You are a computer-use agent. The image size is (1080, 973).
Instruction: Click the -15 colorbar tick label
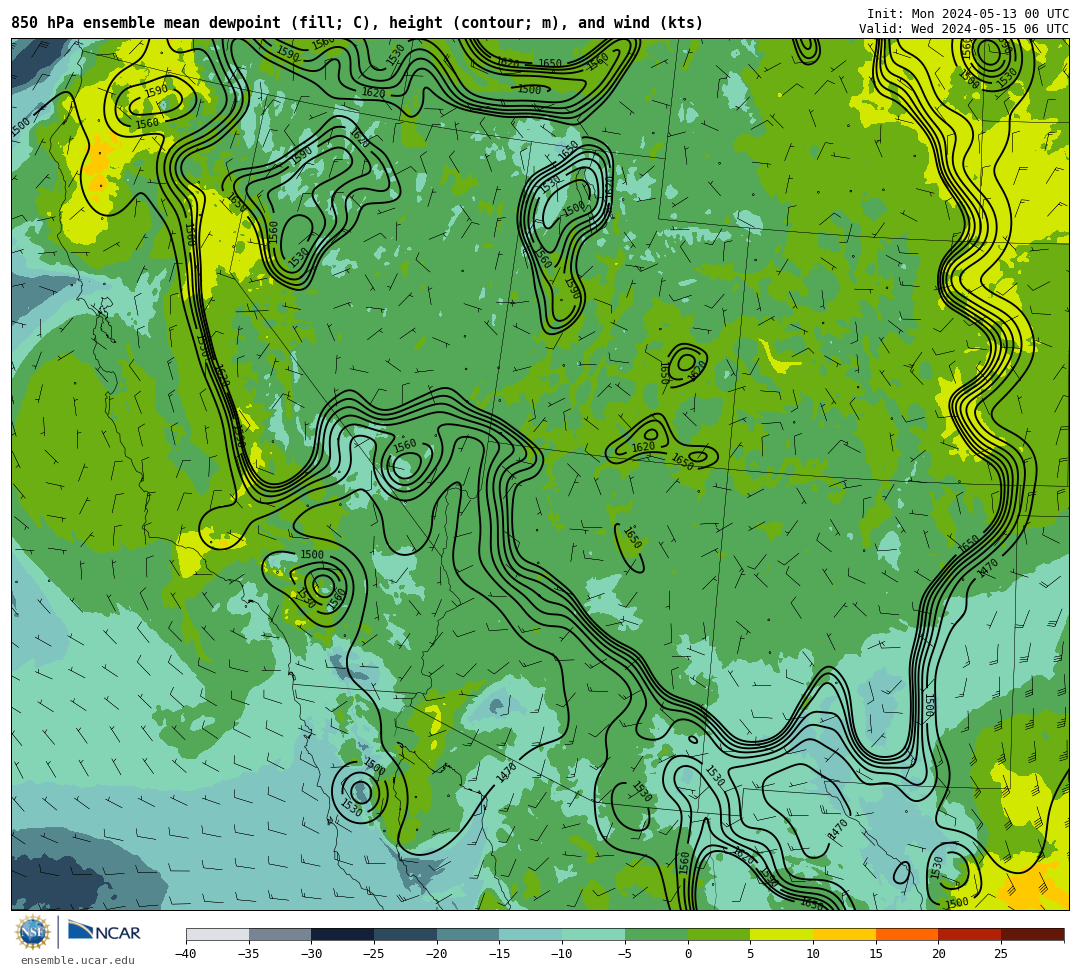(499, 954)
